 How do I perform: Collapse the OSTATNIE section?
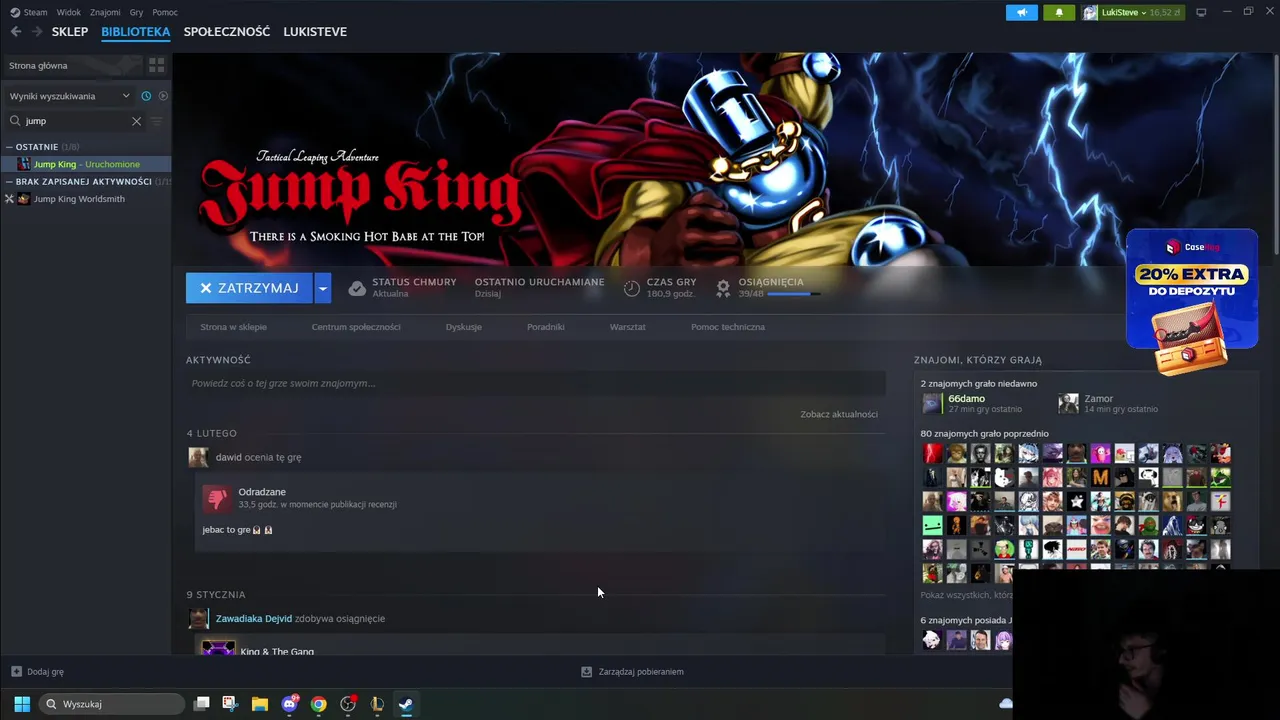point(9,147)
